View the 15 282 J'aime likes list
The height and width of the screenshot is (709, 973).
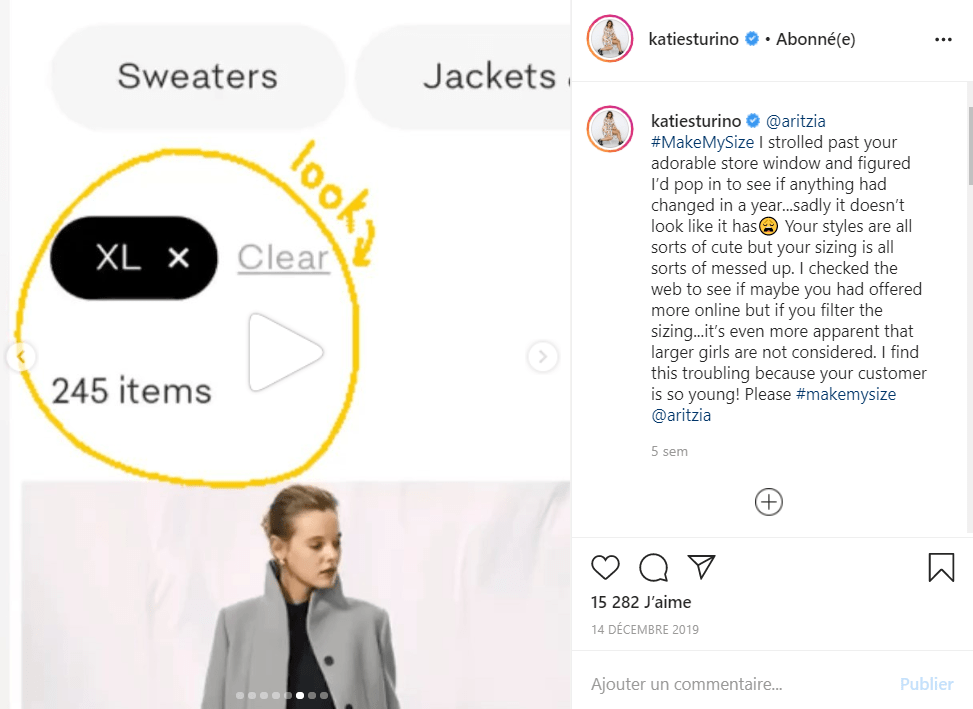pos(641,602)
